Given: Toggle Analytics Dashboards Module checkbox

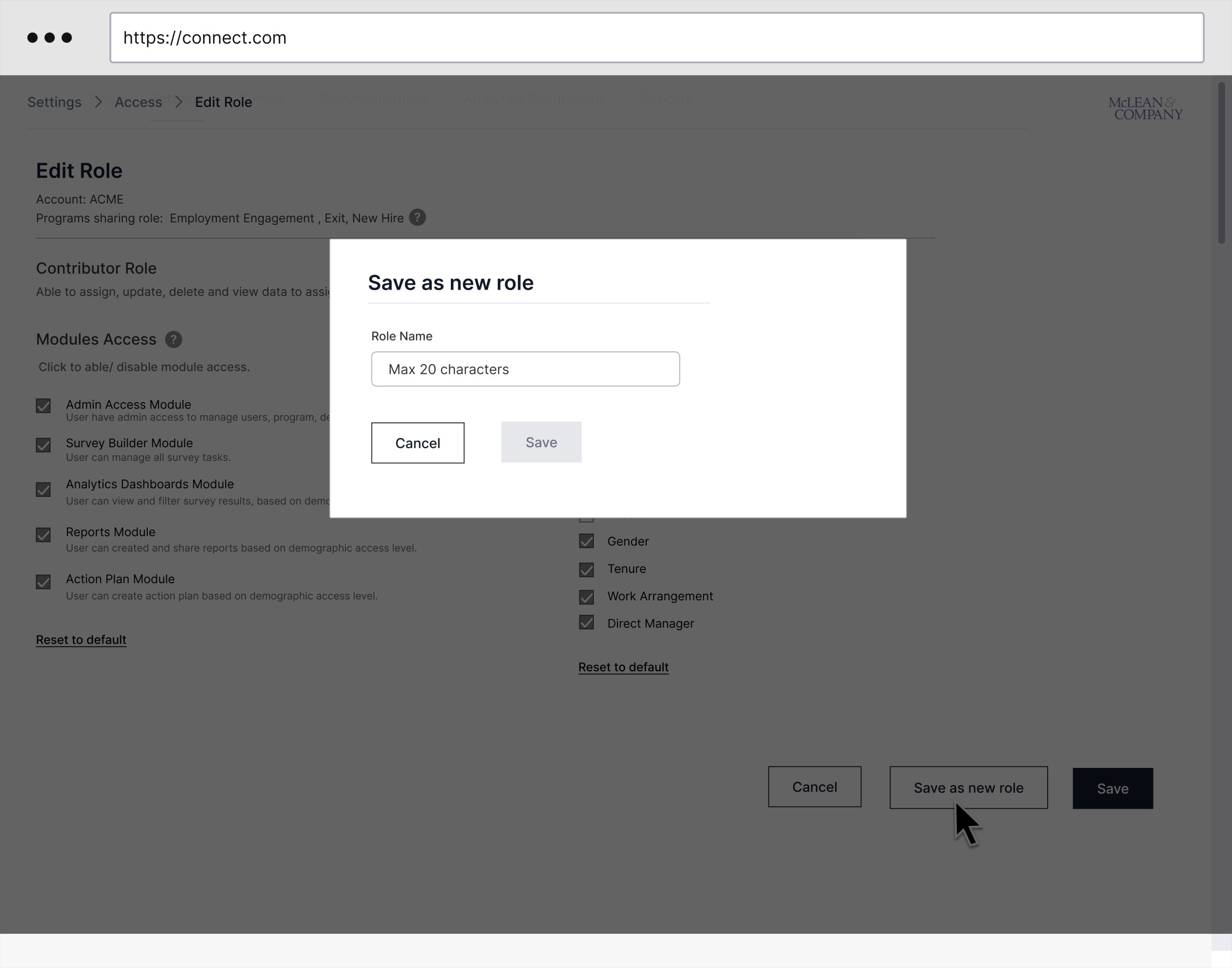Looking at the screenshot, I should pyautogui.click(x=43, y=490).
